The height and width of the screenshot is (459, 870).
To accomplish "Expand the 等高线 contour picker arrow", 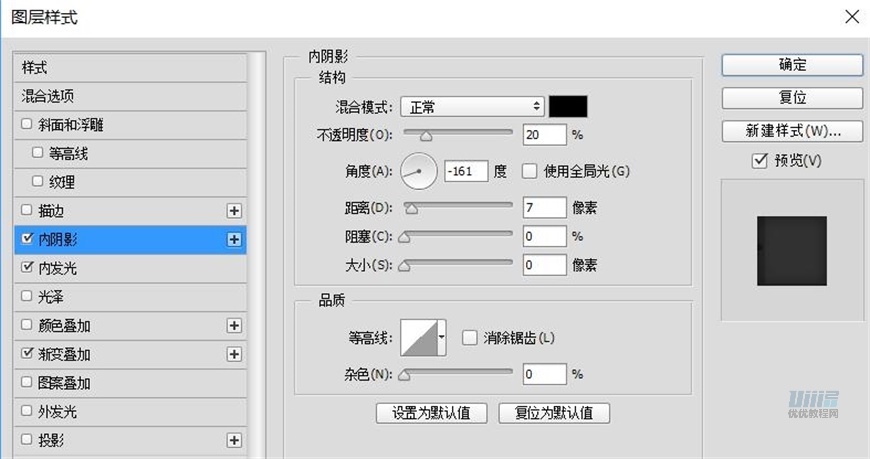I will [x=441, y=338].
